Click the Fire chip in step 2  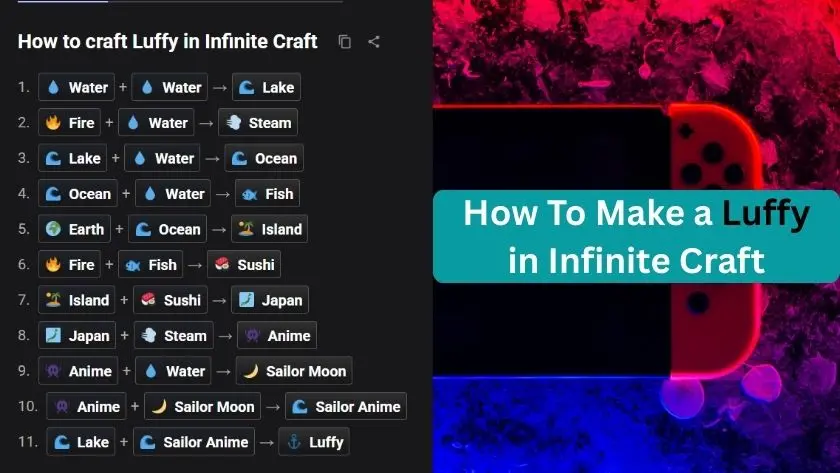click(x=70, y=123)
